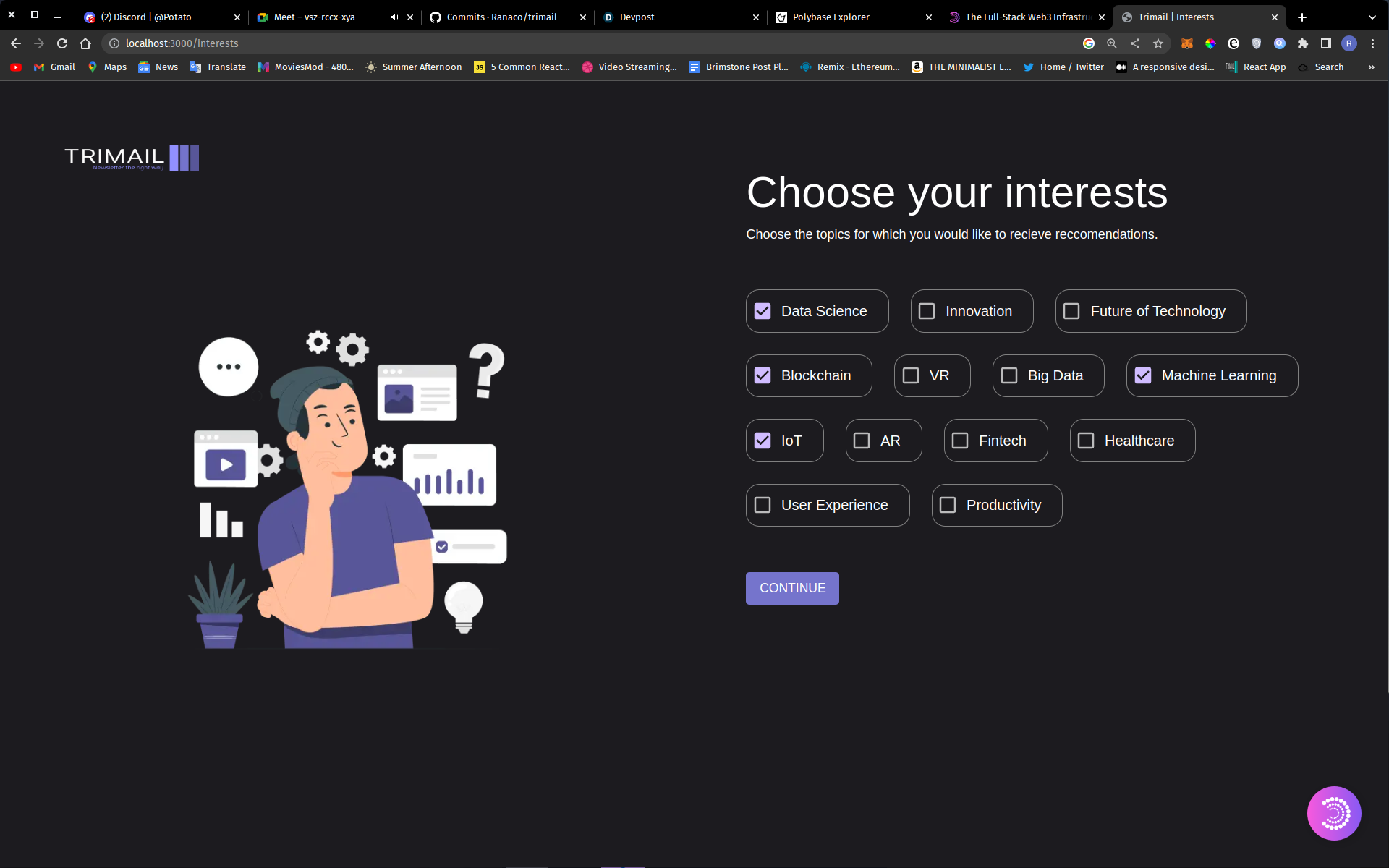Check the Healthcare interest checkbox
1389x868 pixels.
click(1086, 441)
